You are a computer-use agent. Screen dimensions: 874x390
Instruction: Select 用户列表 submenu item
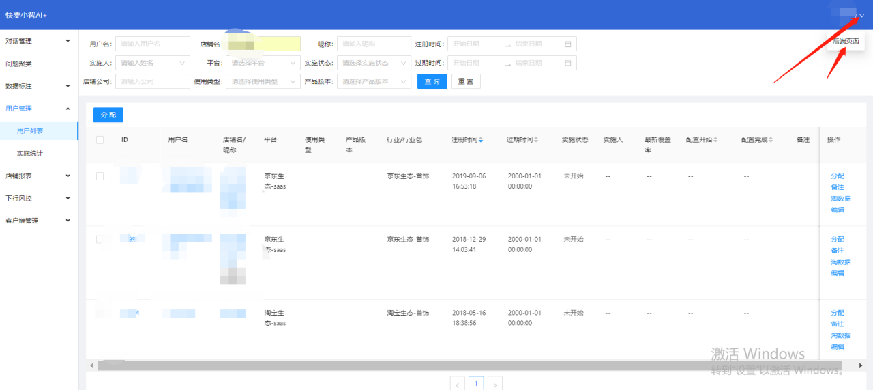(x=38, y=131)
